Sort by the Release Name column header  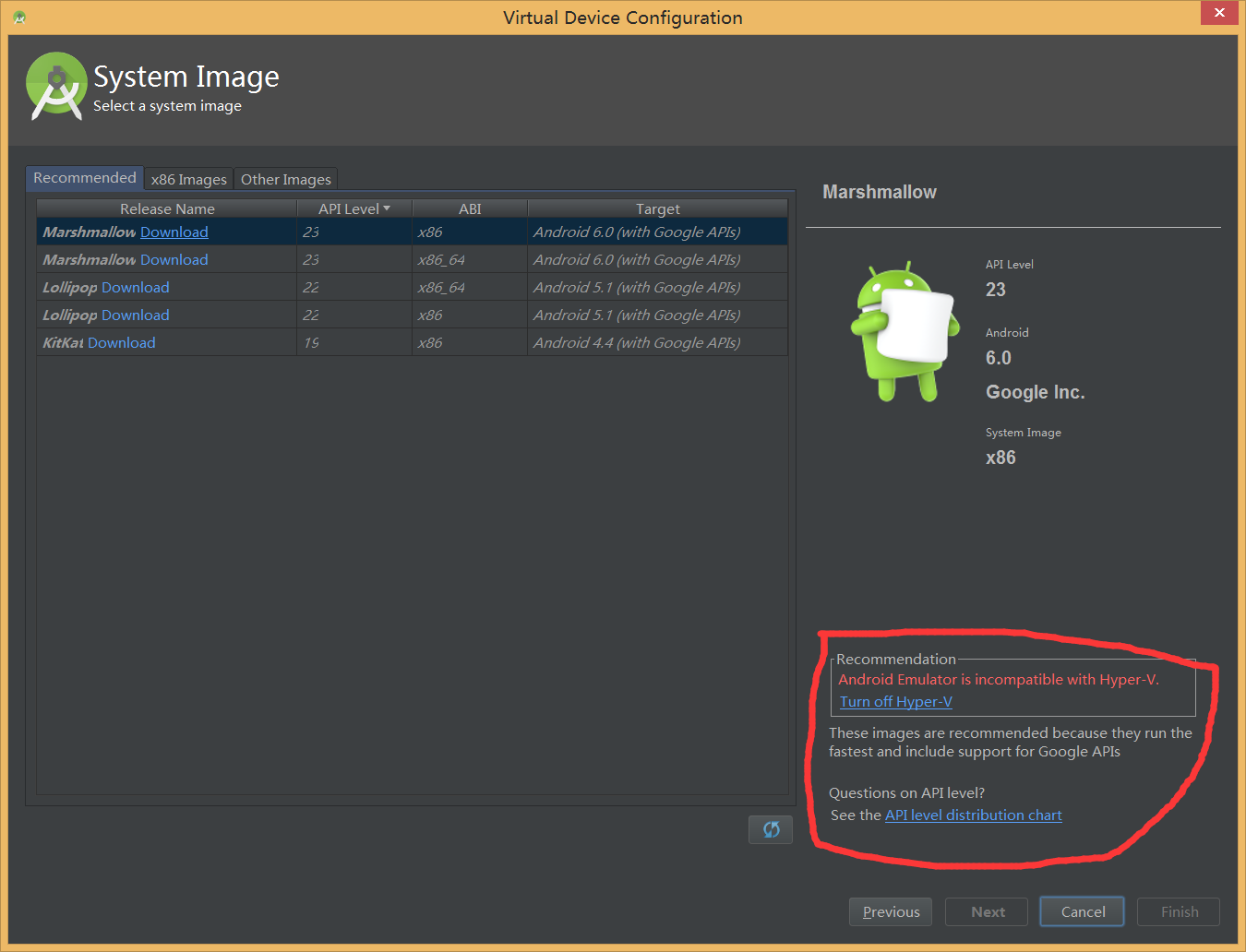(167, 208)
